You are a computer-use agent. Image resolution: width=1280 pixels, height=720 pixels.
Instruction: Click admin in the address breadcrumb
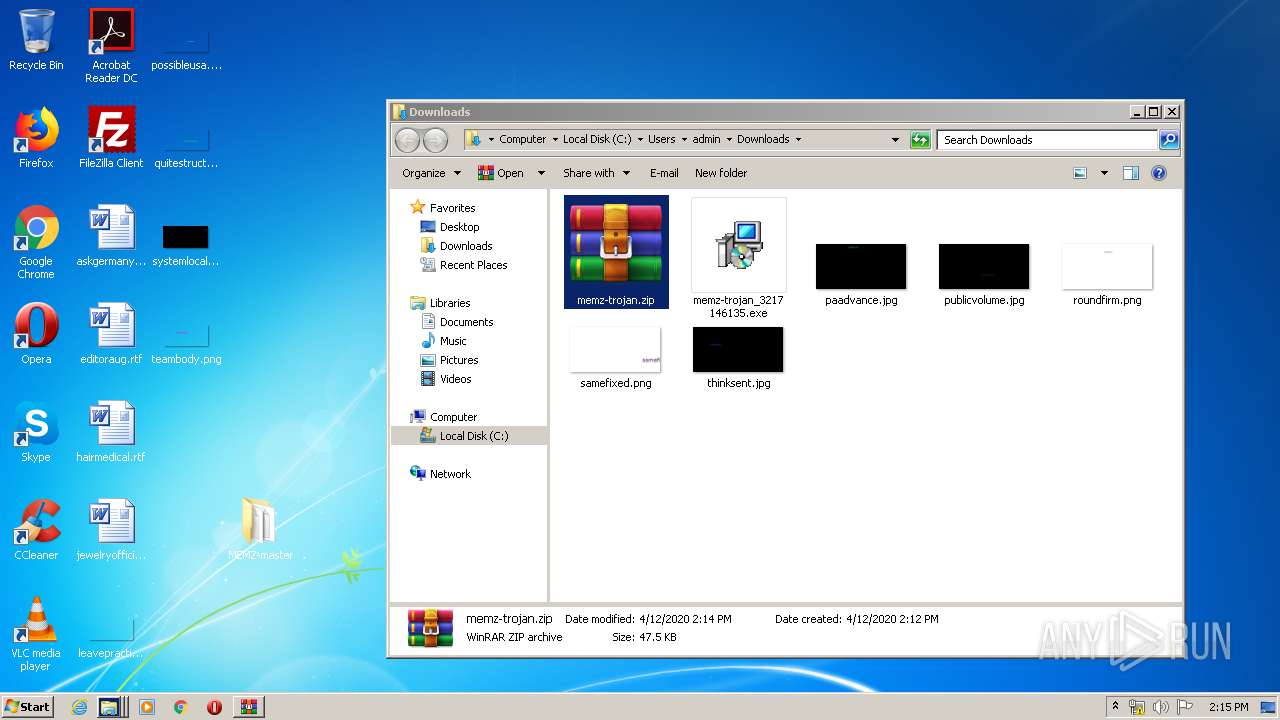tap(706, 139)
